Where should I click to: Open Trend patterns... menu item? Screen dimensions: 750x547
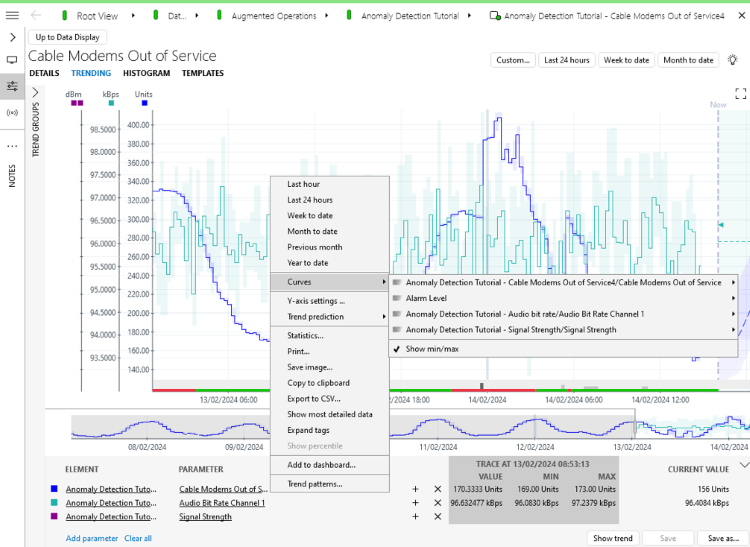(x=330, y=484)
